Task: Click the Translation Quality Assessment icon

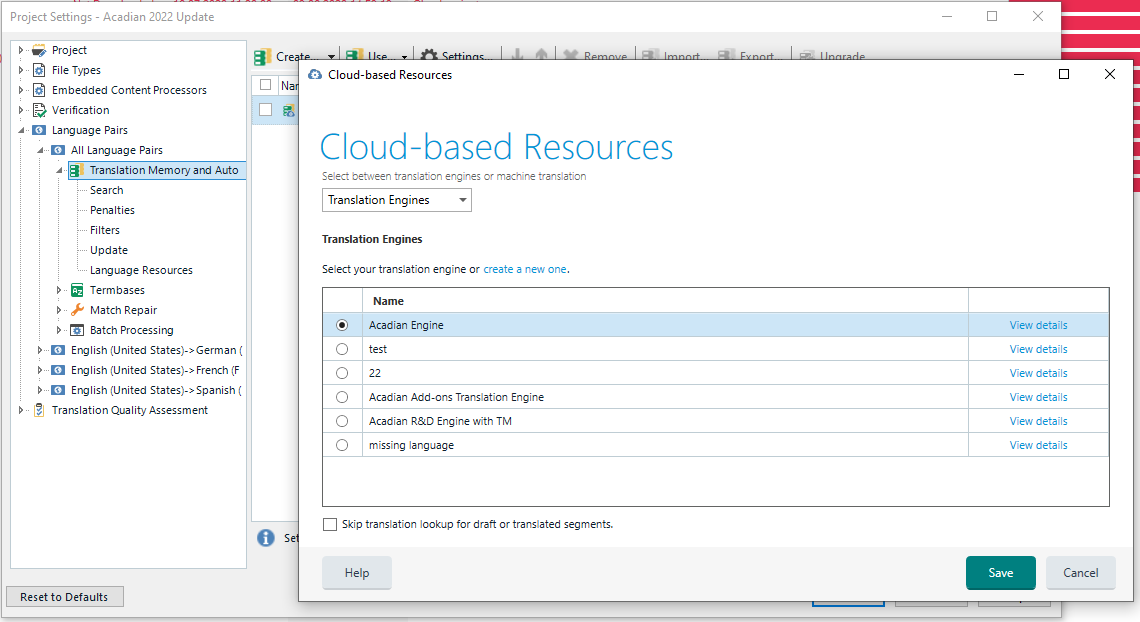Action: [x=39, y=410]
